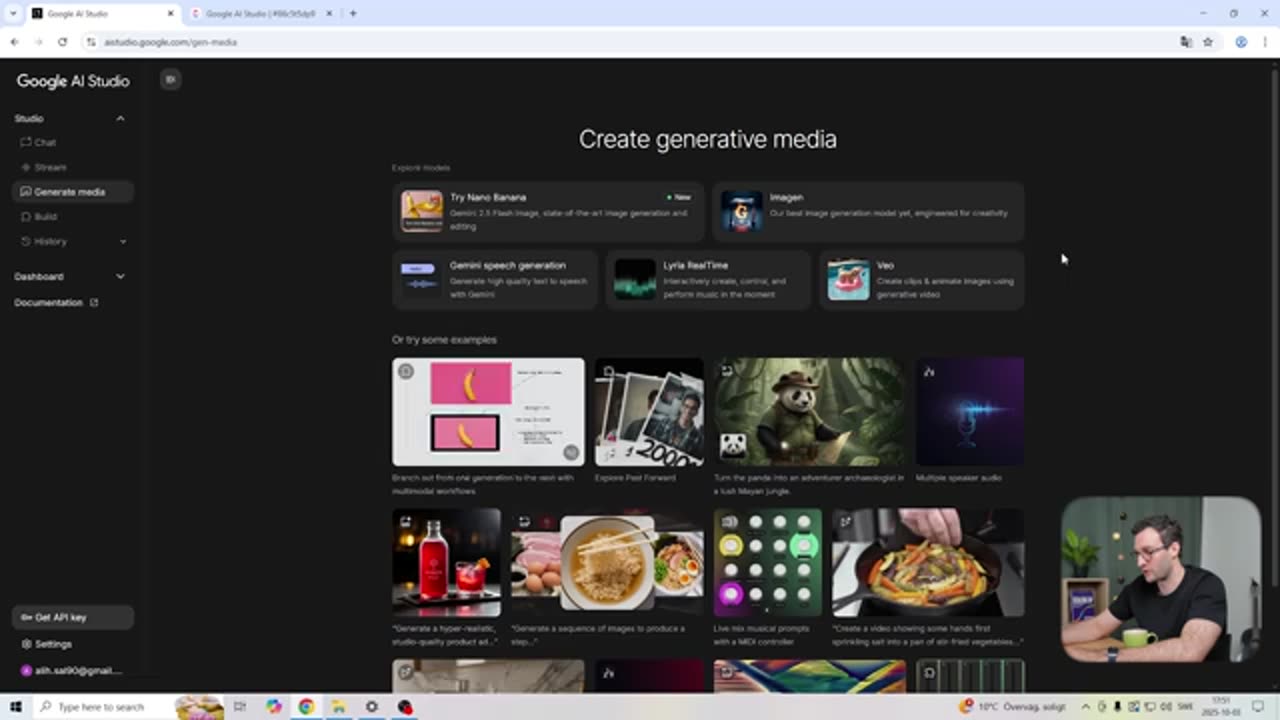Open the stir-fried vegetables video example
1280x720 pixels.
tap(928, 563)
